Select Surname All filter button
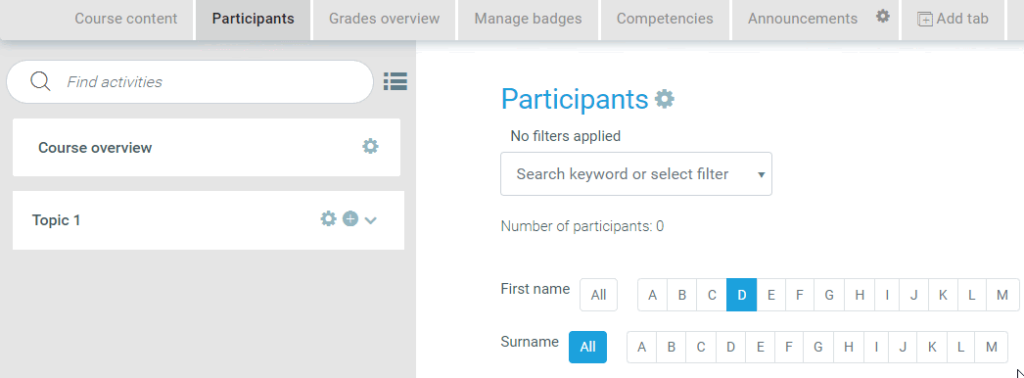 (x=588, y=347)
